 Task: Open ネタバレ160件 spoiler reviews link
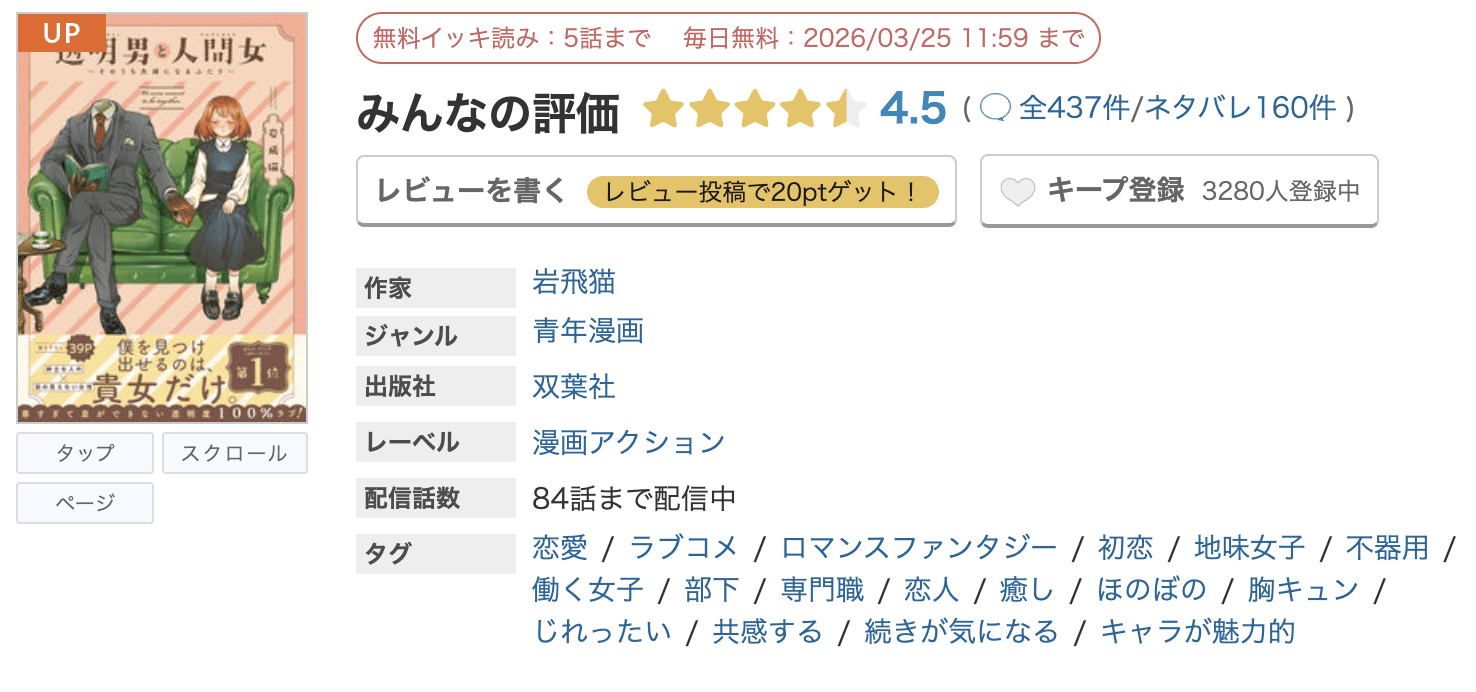pos(1240,108)
